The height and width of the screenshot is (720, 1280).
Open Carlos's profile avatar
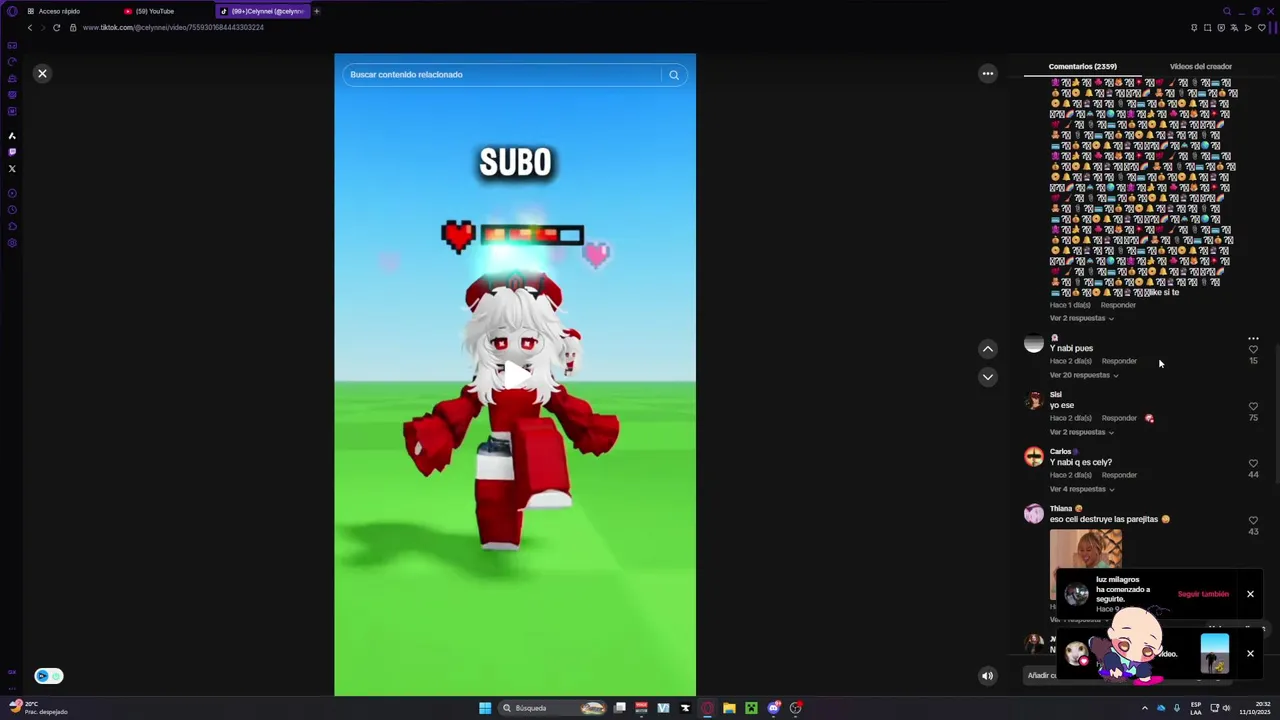point(1034,457)
